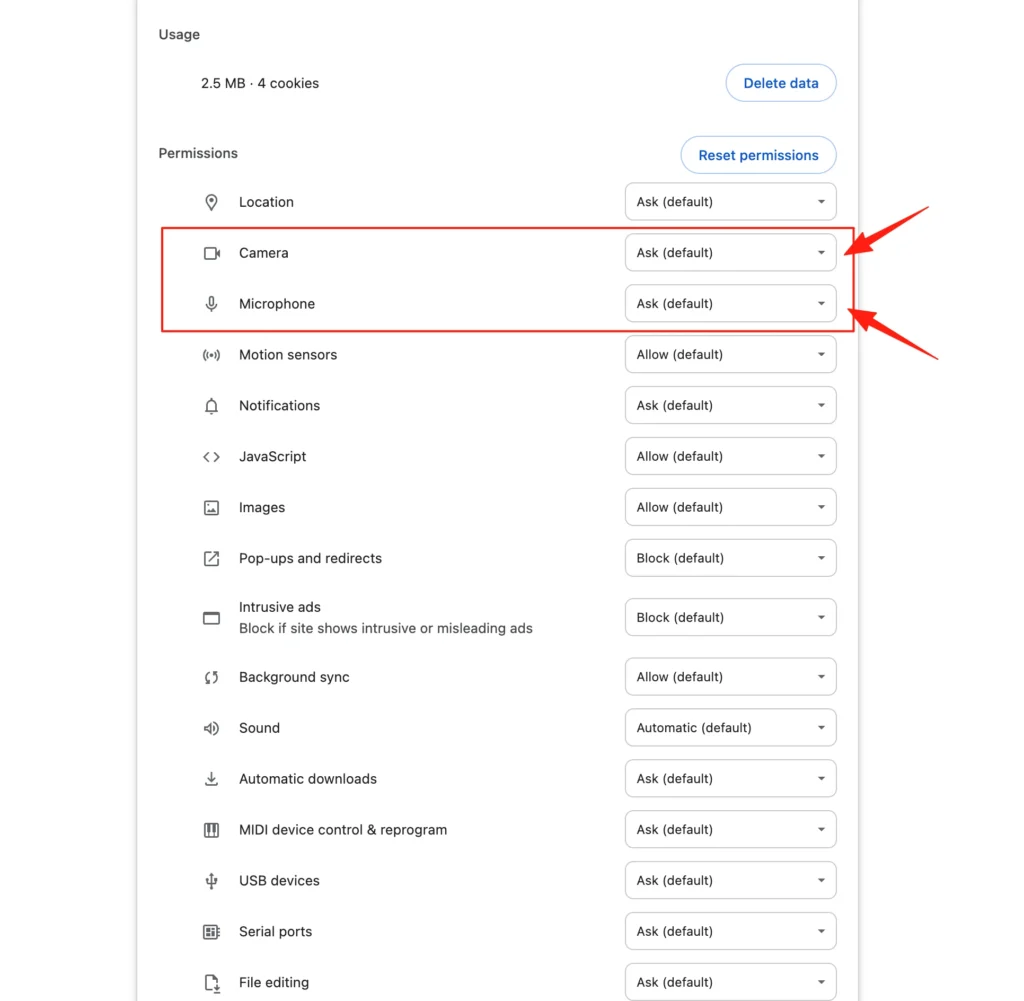
Task: Open the JavaScript Allow (default) dropdown
Action: [730, 456]
